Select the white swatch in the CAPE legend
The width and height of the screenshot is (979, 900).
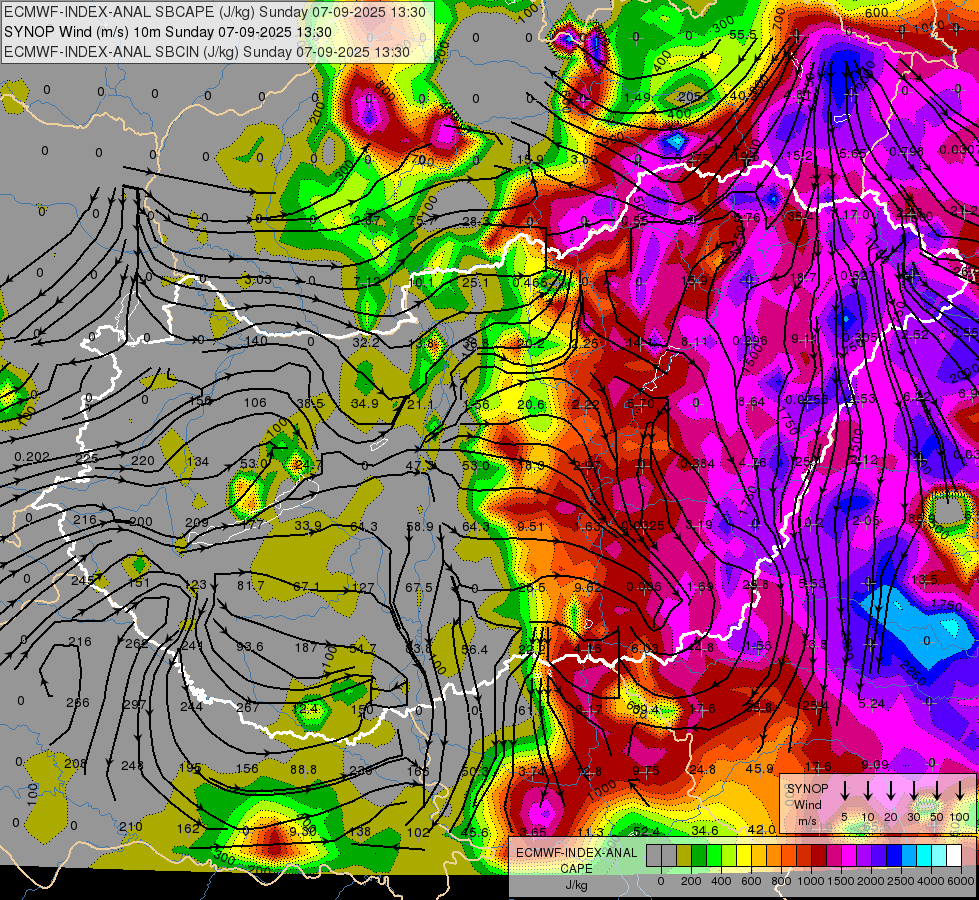954,856
